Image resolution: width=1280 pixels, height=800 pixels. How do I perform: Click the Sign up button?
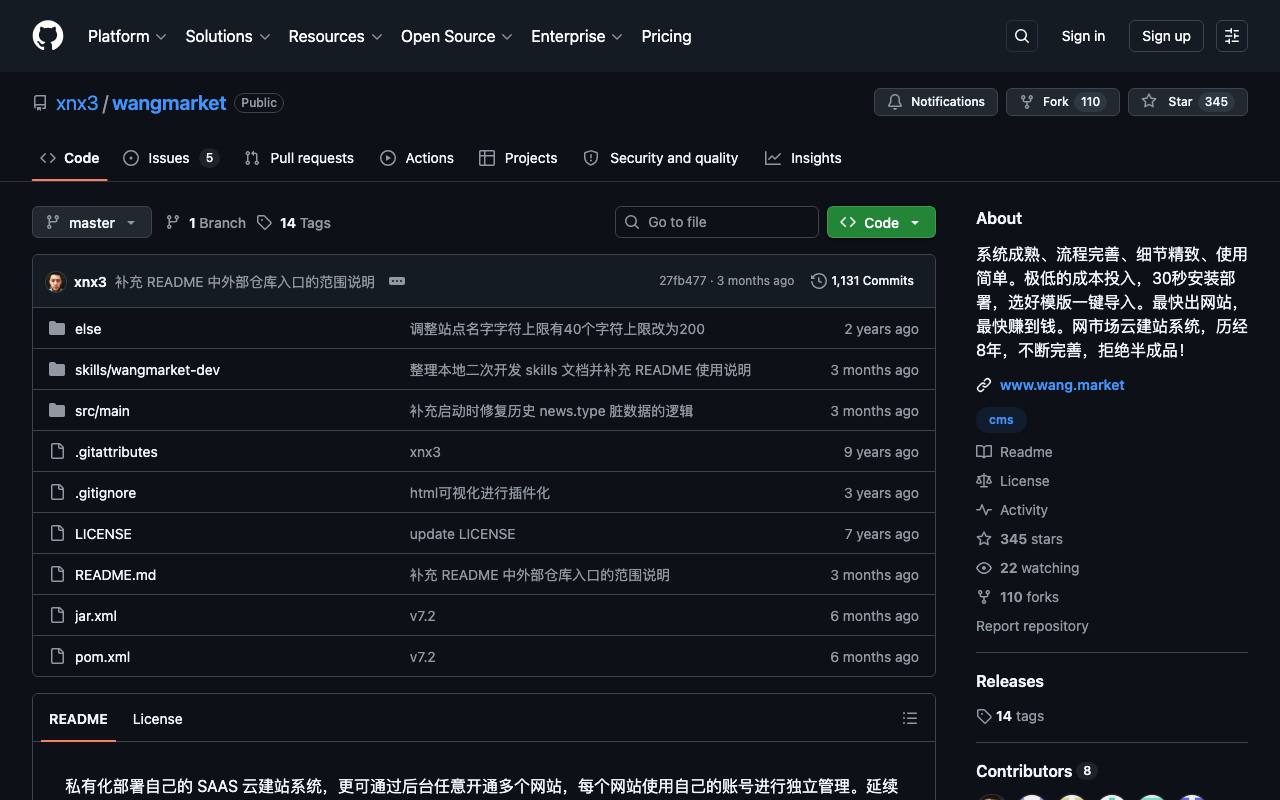tap(1166, 36)
